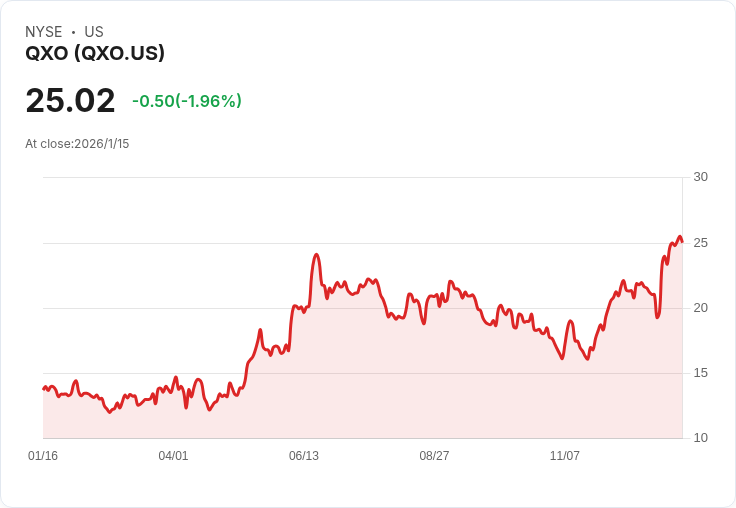Click the 20 price axis label

[x=700, y=308]
